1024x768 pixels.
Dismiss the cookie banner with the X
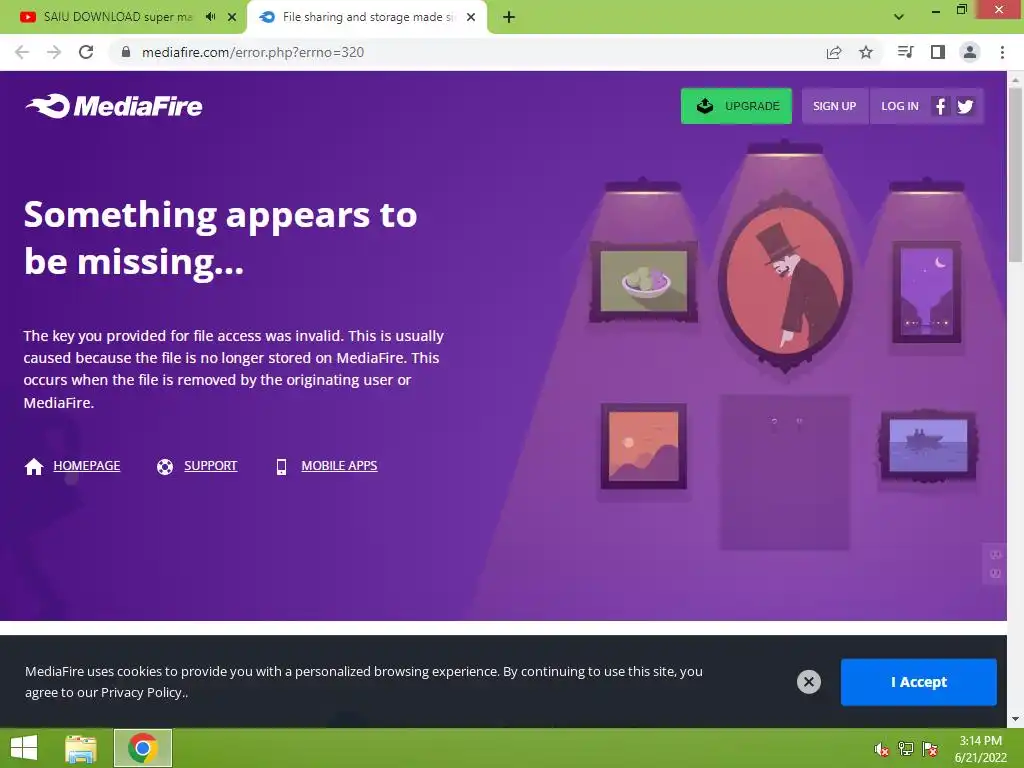click(x=808, y=682)
